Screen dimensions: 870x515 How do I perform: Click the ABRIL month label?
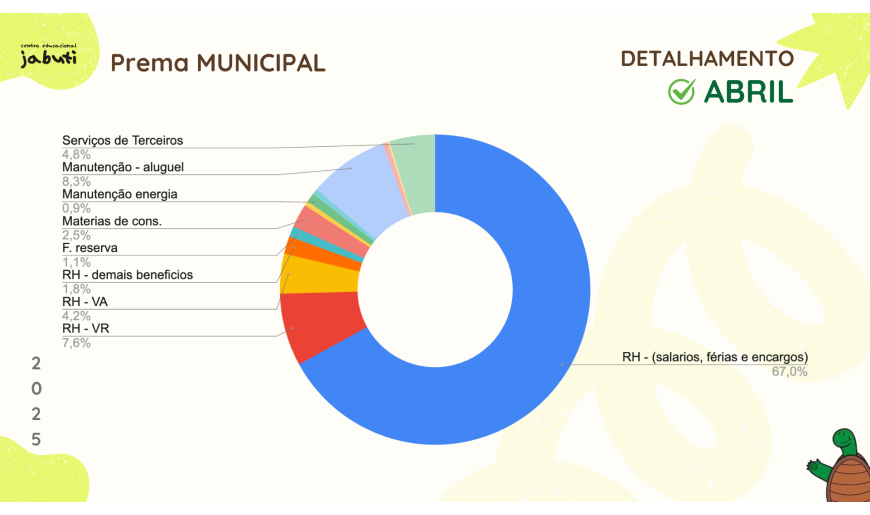[748, 92]
